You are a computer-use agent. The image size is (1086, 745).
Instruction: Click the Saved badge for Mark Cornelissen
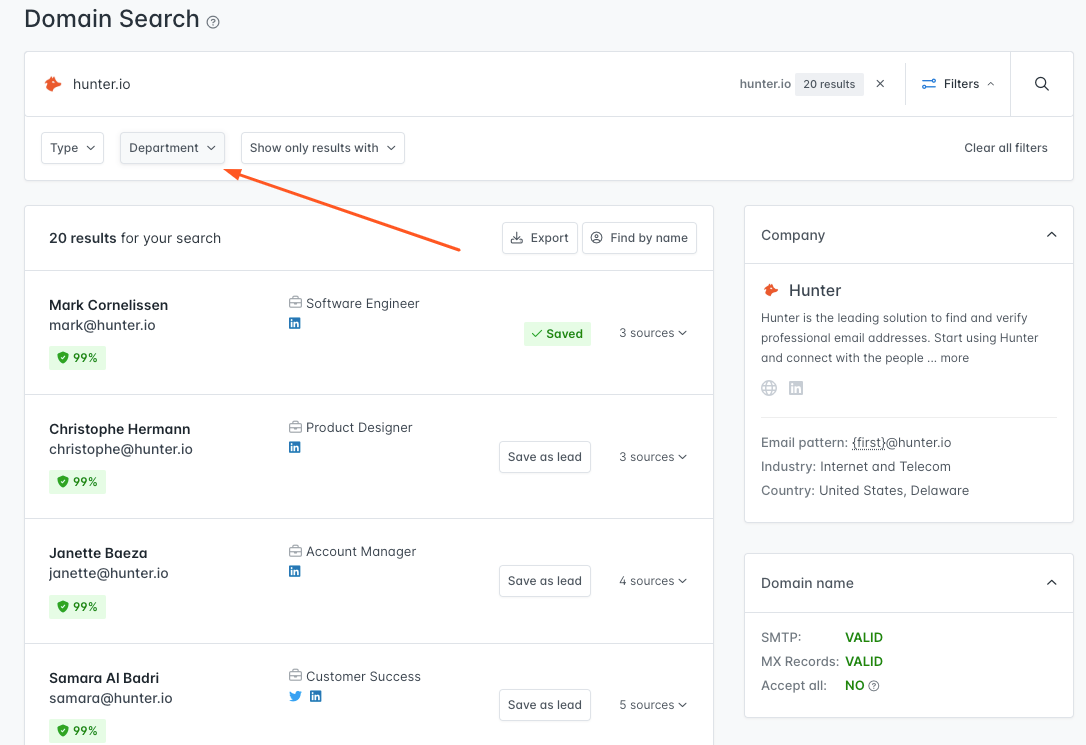(558, 334)
